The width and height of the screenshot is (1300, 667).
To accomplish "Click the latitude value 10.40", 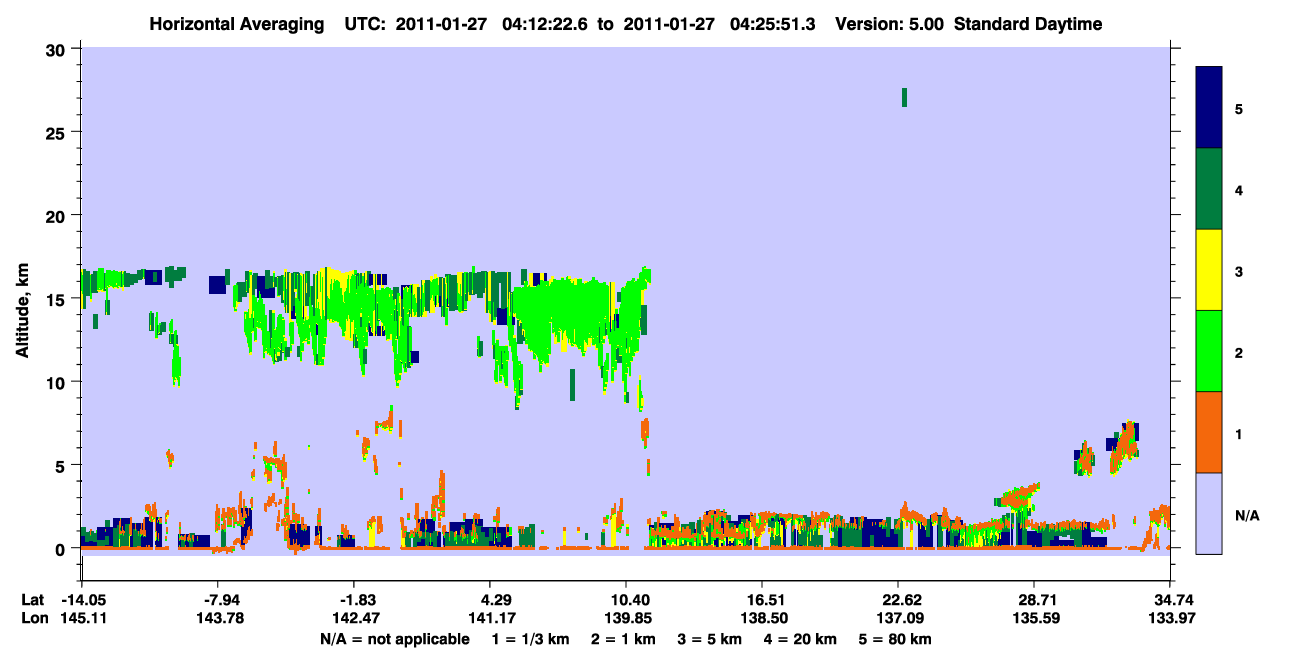I will point(627,600).
